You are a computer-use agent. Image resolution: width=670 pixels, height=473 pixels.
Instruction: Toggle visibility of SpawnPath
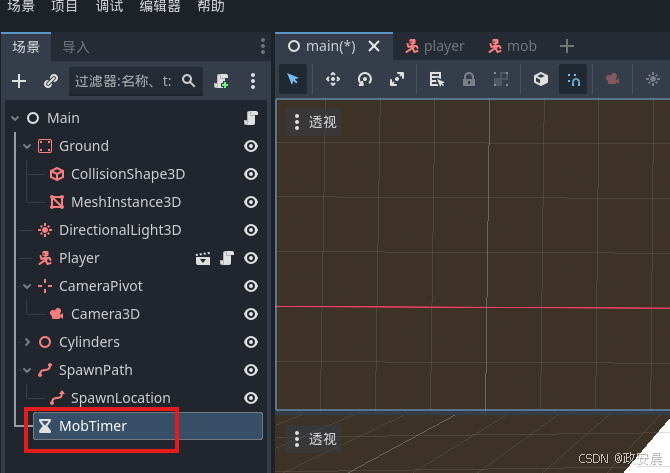pos(251,370)
